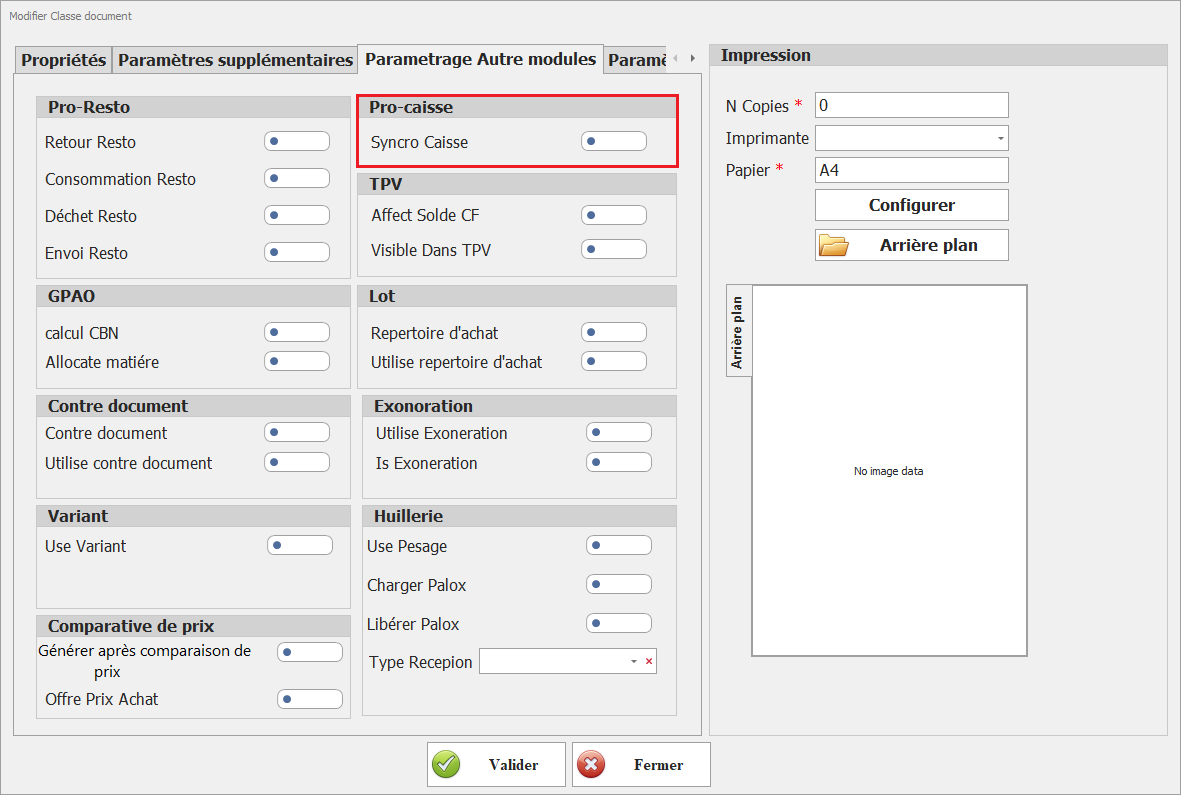Image resolution: width=1181 pixels, height=795 pixels.
Task: Click the Papier input field
Action: point(911,170)
